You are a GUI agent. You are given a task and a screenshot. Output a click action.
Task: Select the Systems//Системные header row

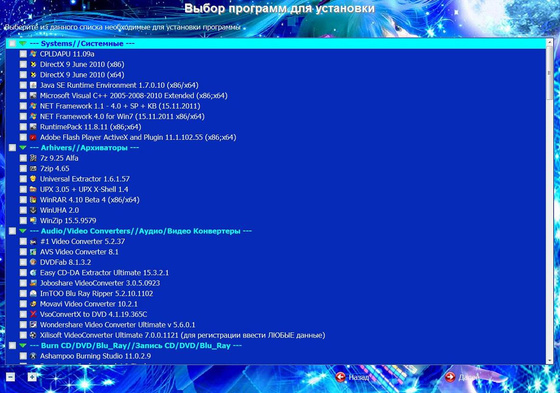(x=276, y=44)
